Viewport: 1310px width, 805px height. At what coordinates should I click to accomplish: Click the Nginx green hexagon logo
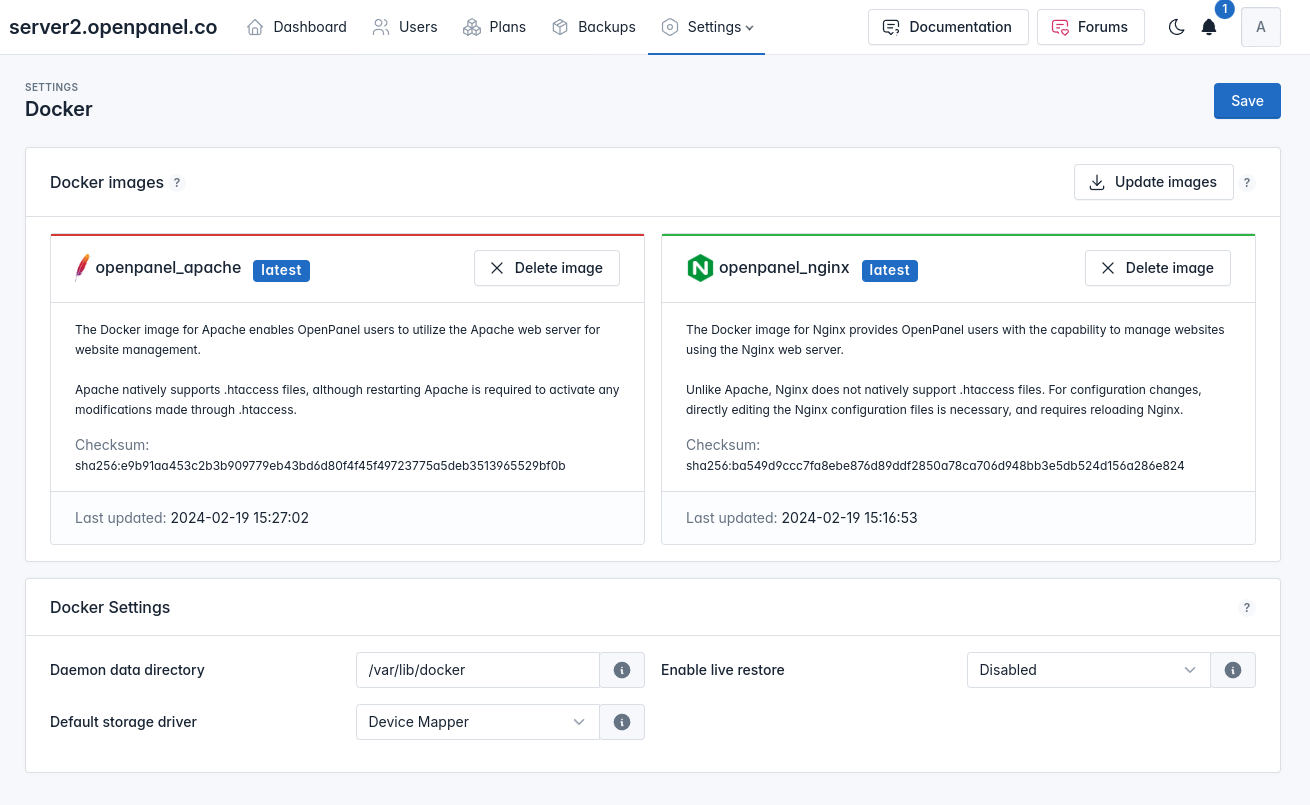point(700,268)
